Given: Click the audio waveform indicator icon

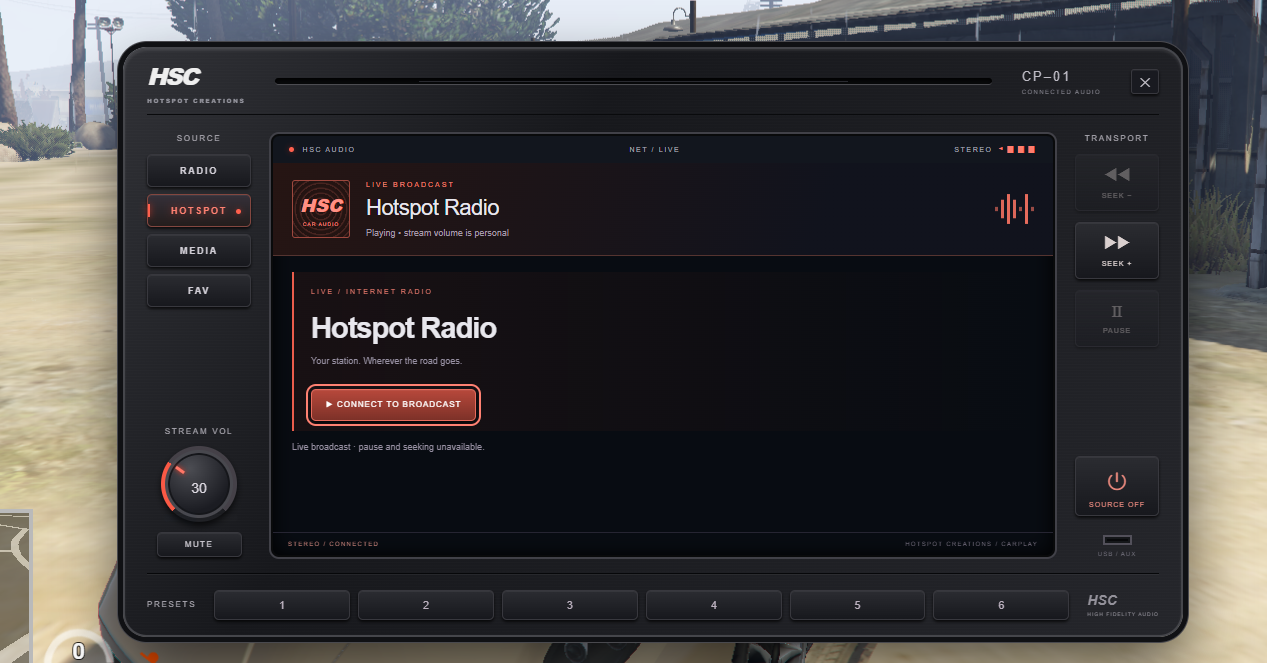Looking at the screenshot, I should click(x=1014, y=209).
